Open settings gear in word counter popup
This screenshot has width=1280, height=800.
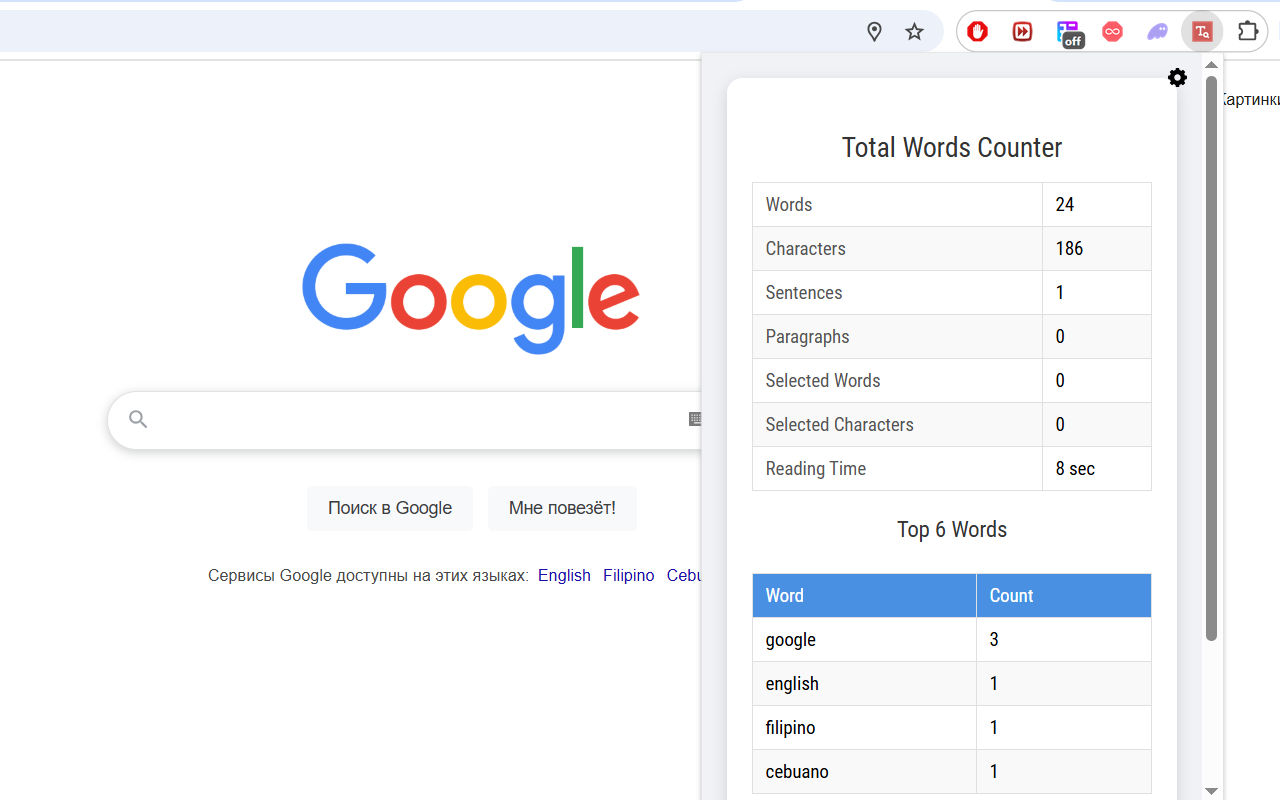1177,77
